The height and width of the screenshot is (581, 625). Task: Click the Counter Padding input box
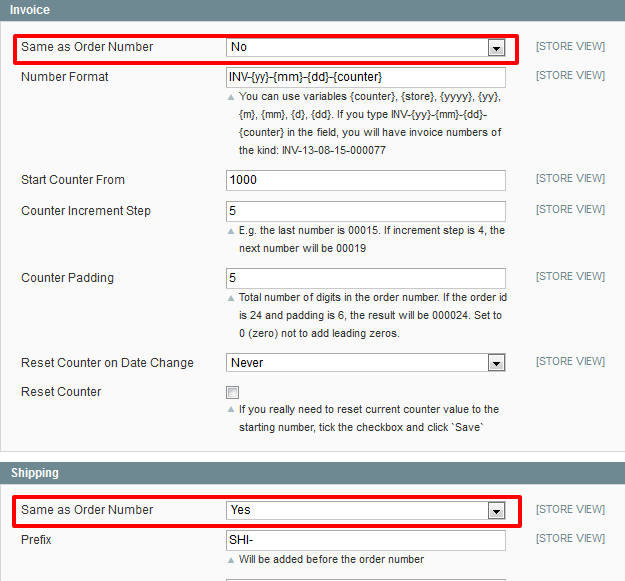click(x=366, y=277)
